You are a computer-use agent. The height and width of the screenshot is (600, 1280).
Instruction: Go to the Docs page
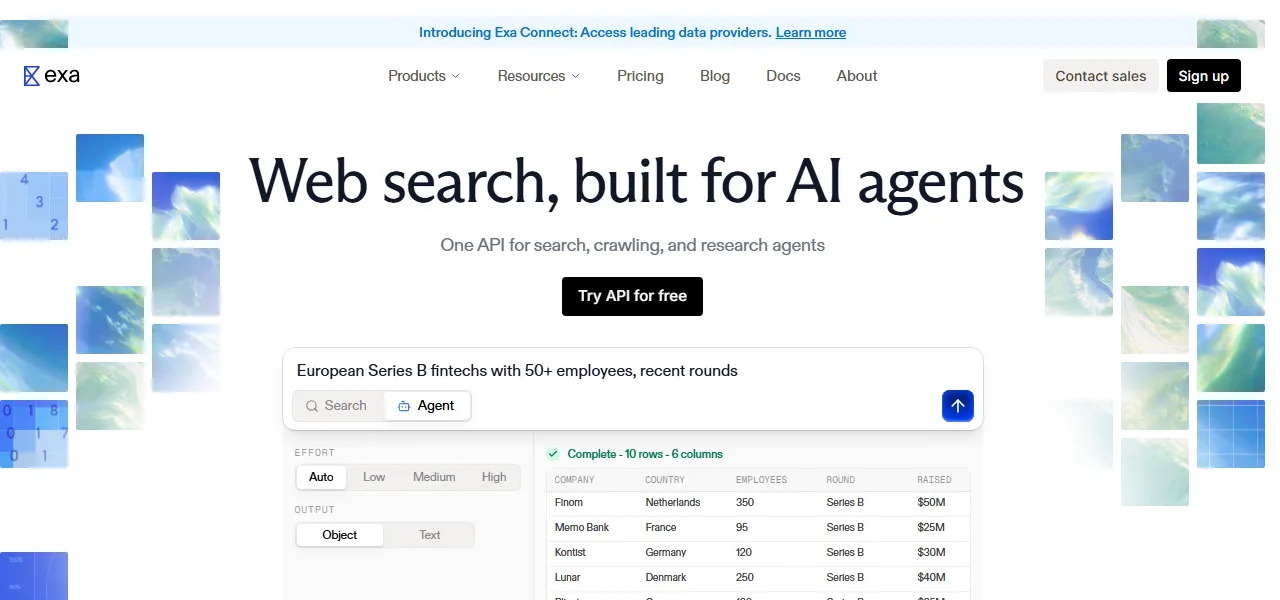click(783, 76)
